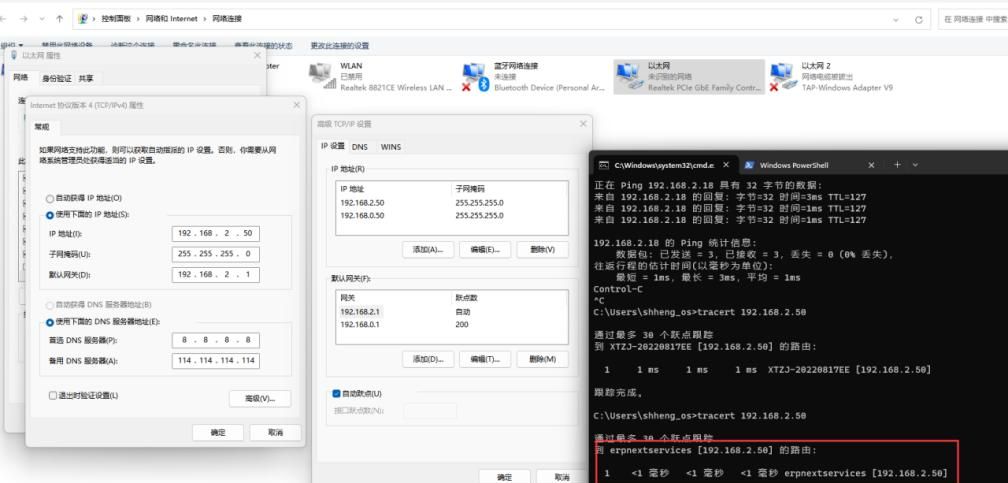The height and width of the screenshot is (483, 1008).
Task: Close the 高级 TCP/IP 设置 dialog
Action: [583, 123]
